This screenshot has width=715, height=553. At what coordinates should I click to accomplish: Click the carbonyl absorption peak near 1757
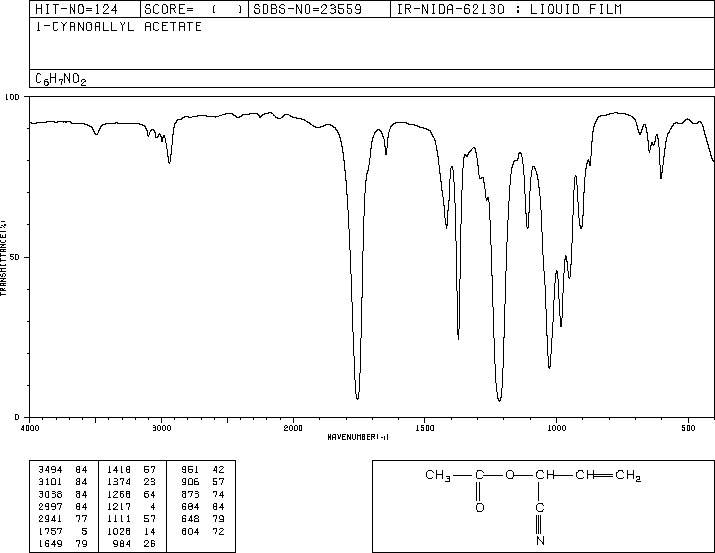coord(358,398)
